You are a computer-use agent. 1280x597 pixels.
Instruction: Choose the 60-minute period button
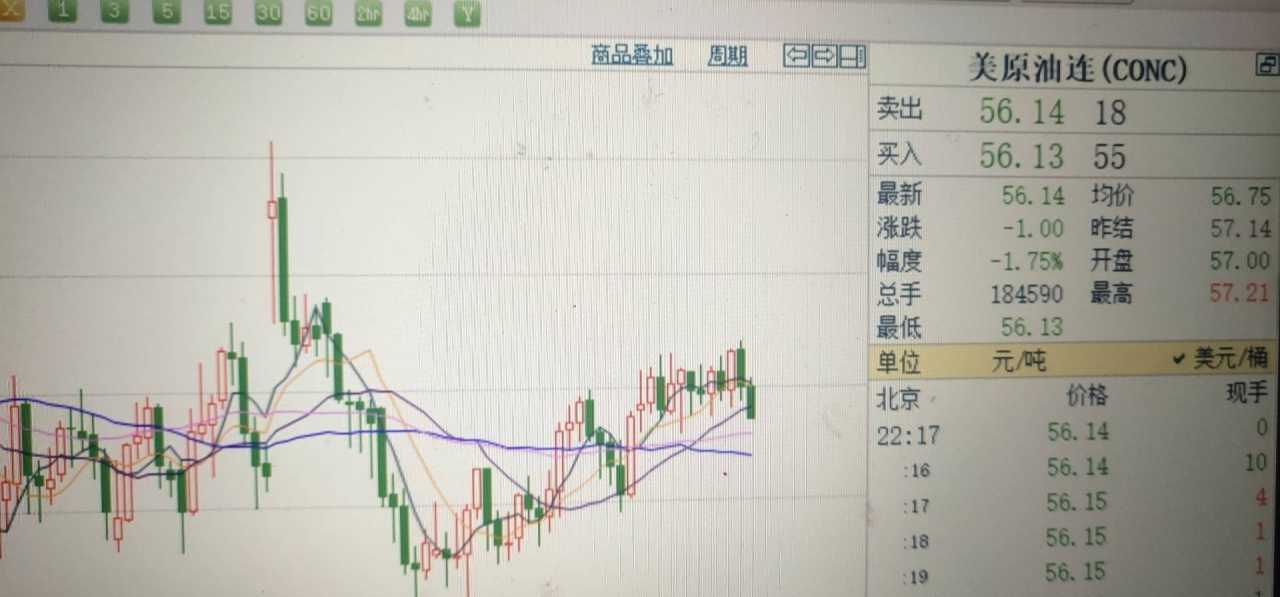coord(318,13)
